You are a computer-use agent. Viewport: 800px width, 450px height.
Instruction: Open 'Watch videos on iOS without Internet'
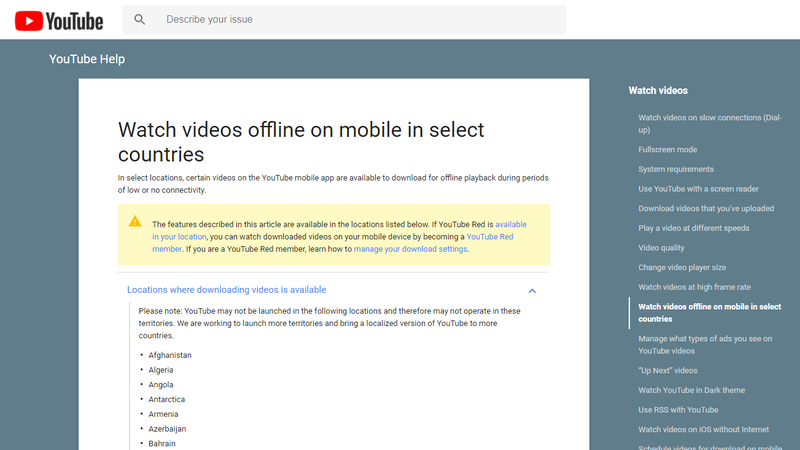(x=704, y=430)
